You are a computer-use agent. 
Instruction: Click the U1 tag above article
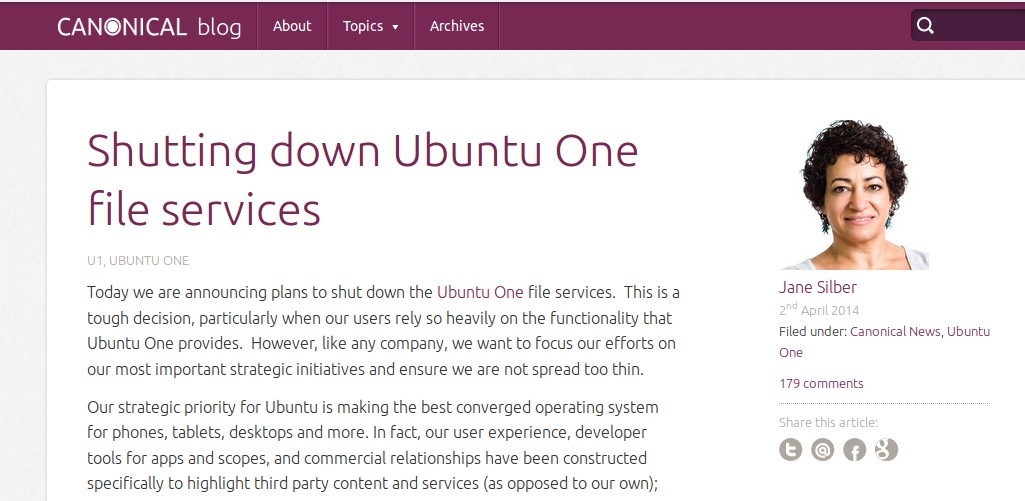(x=95, y=260)
